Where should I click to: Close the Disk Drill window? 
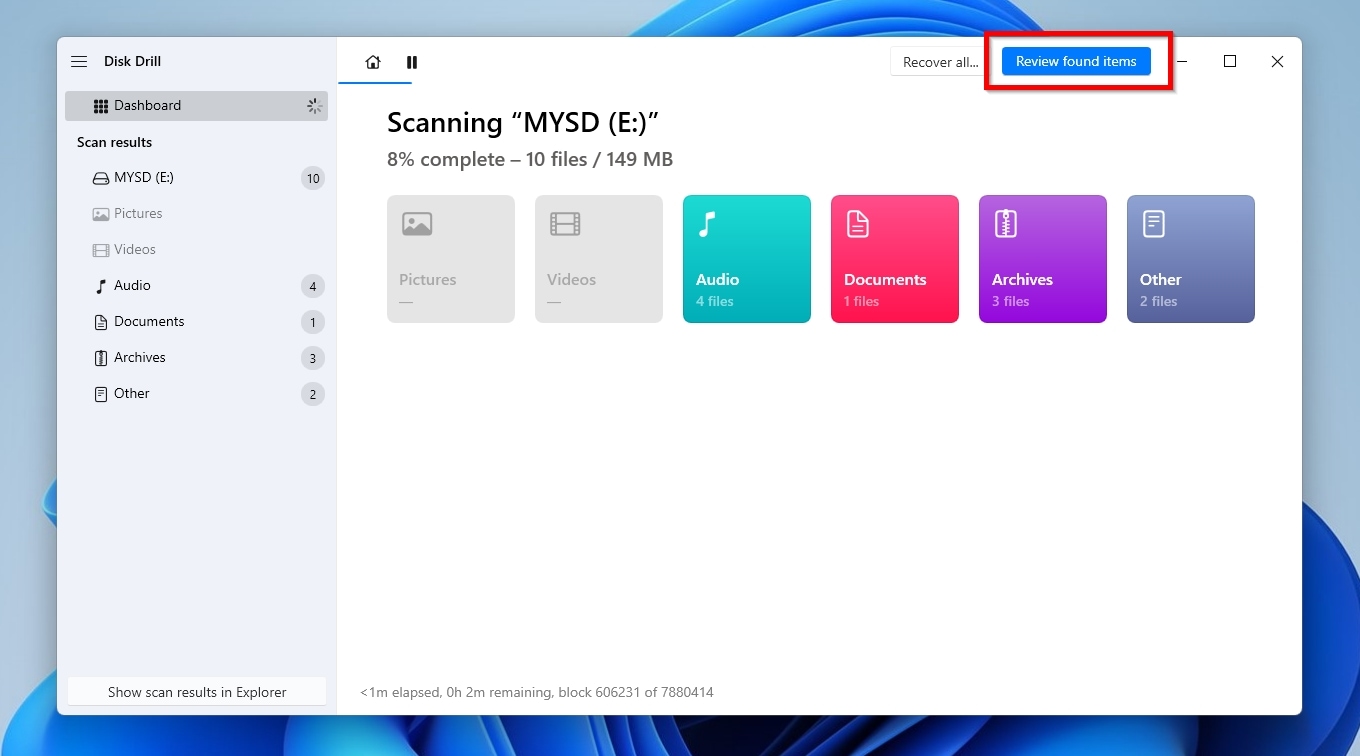point(1277,62)
